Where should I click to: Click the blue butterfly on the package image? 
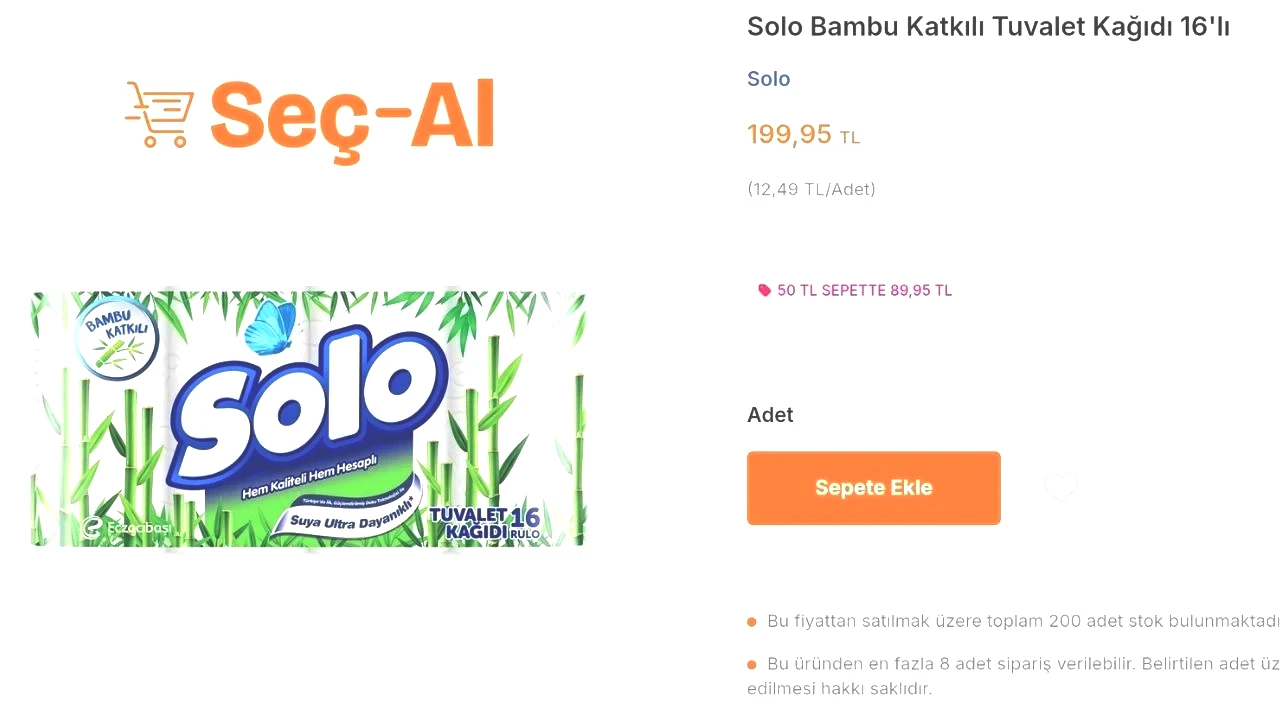[x=272, y=326]
